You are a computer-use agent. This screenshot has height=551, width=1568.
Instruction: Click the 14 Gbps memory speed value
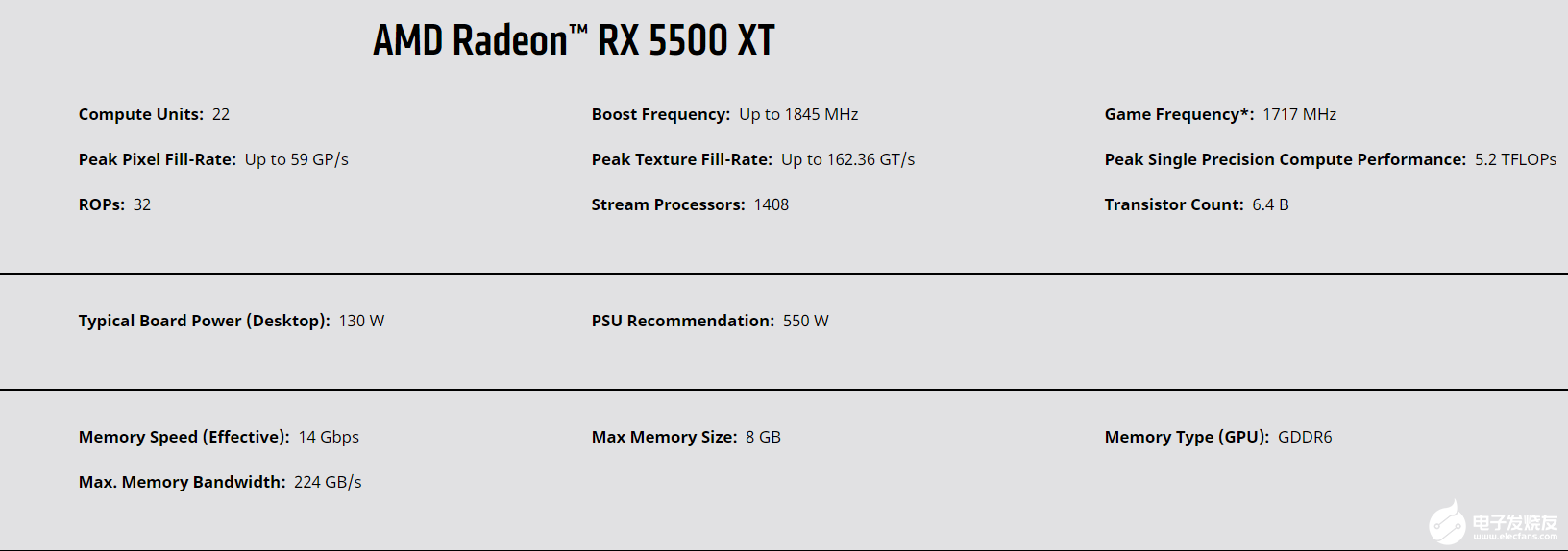coord(329,437)
